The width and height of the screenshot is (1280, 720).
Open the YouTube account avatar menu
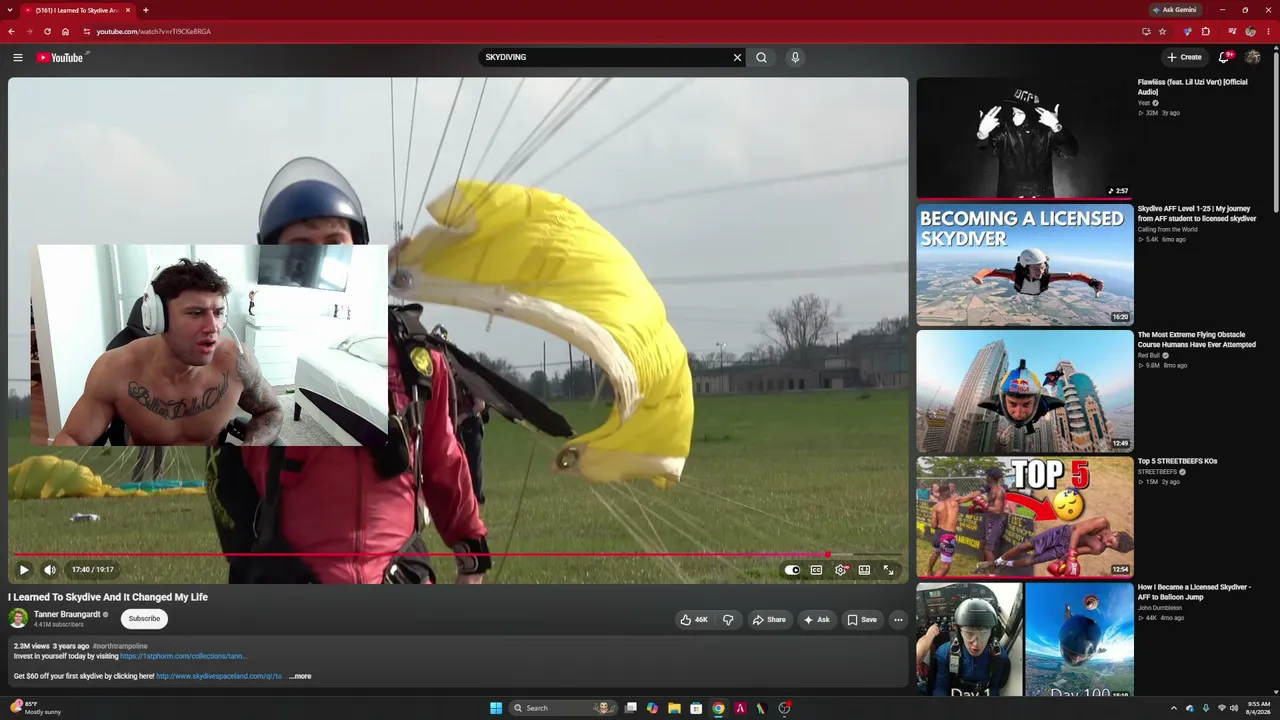pos(1252,57)
